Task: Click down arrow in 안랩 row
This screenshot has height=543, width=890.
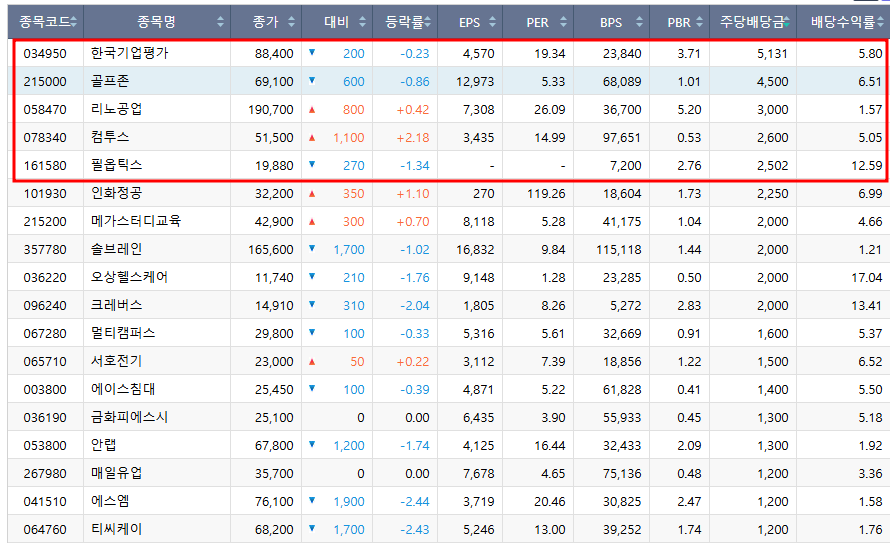Action: click(x=312, y=444)
